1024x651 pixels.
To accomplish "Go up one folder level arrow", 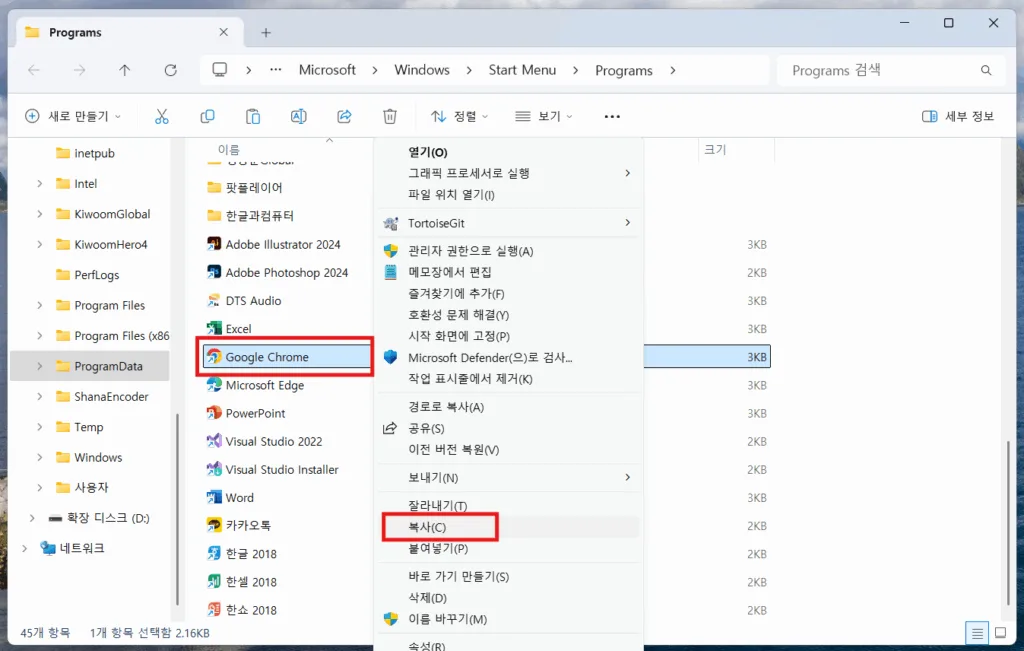I will point(125,70).
